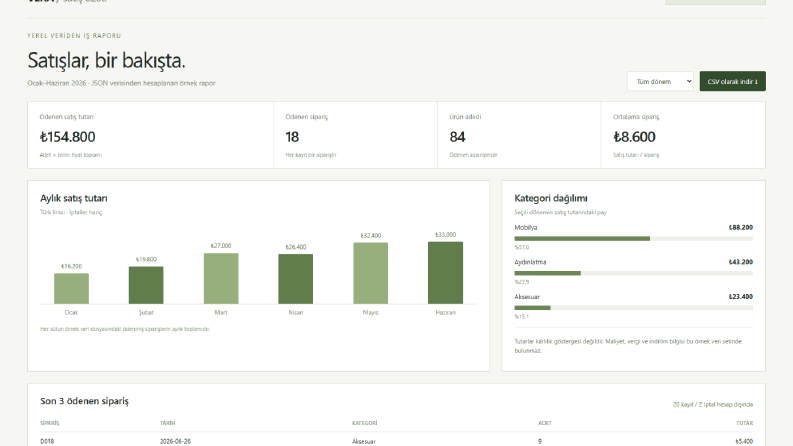793x446 pixels.
Task: Click the Satışlar, bir bakışta. title
Action: (x=106, y=61)
